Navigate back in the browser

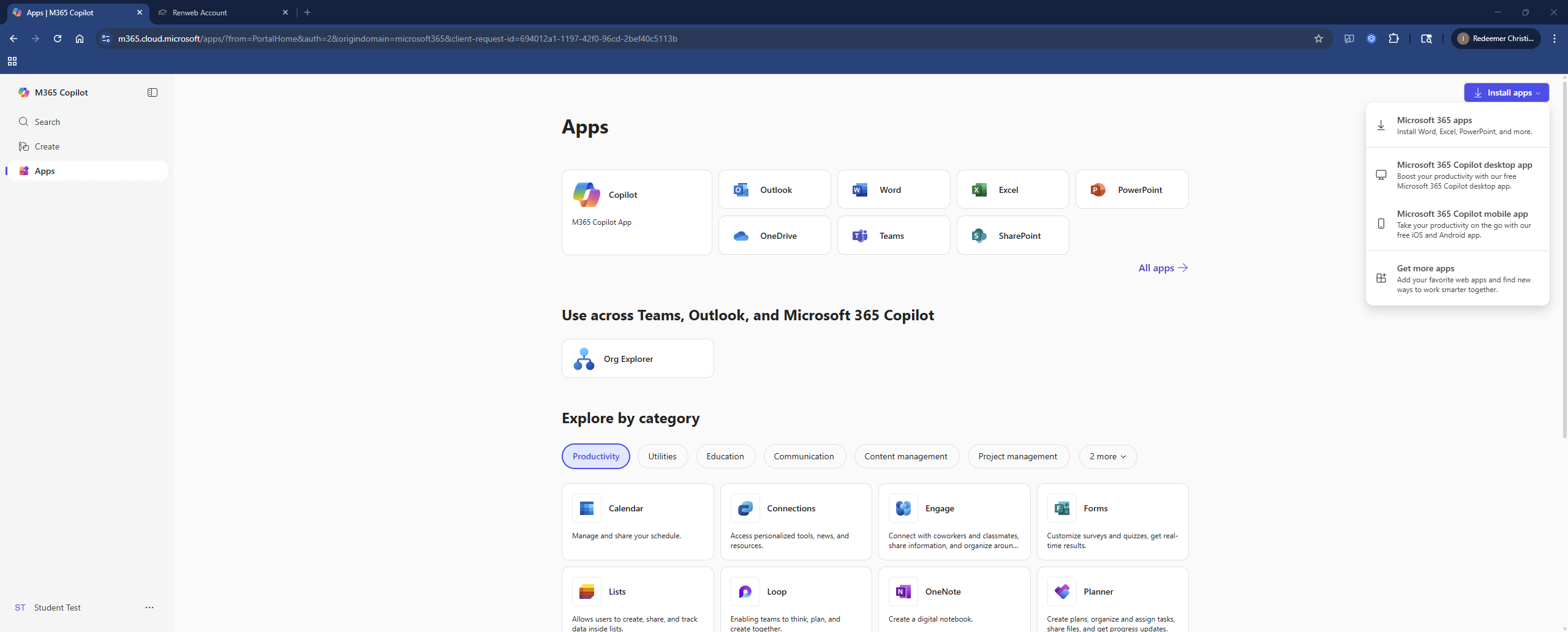(13, 39)
